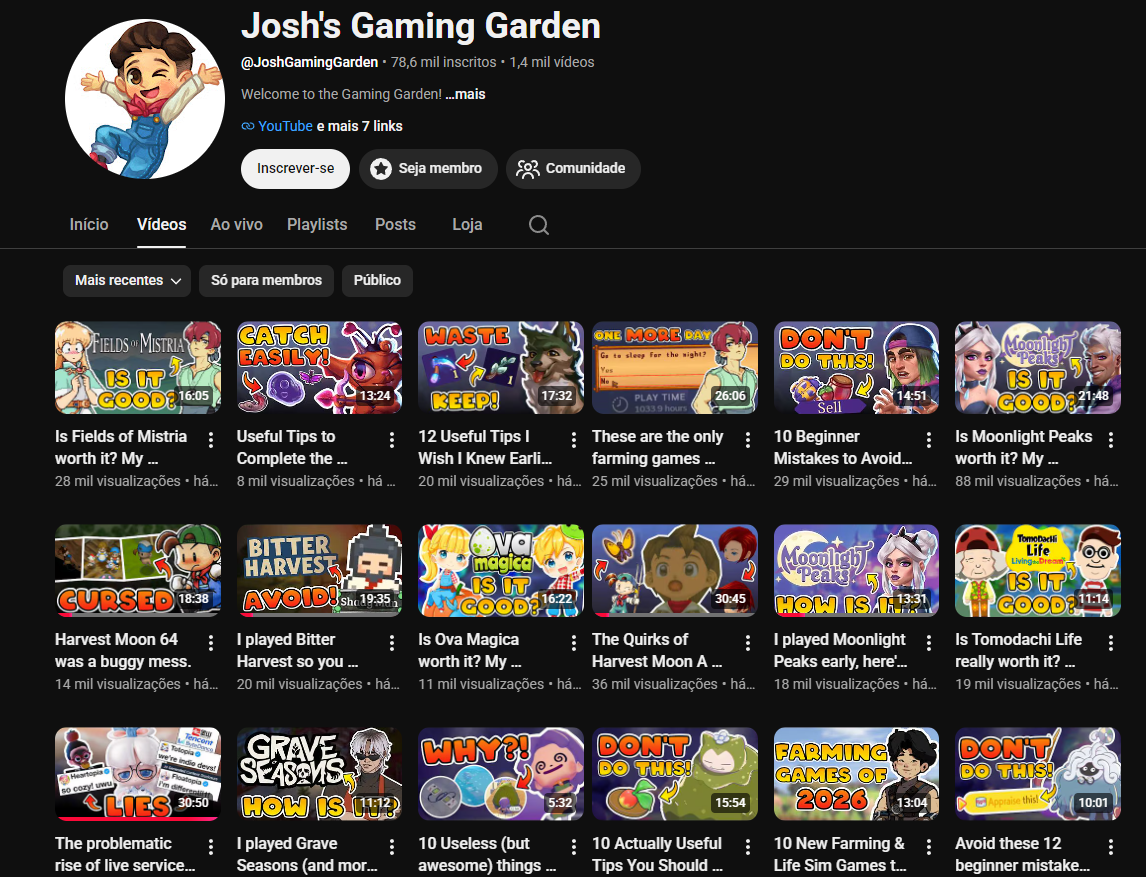Open options menu for Harvest Moon 64 video
The height and width of the screenshot is (877, 1146).
(x=210, y=642)
